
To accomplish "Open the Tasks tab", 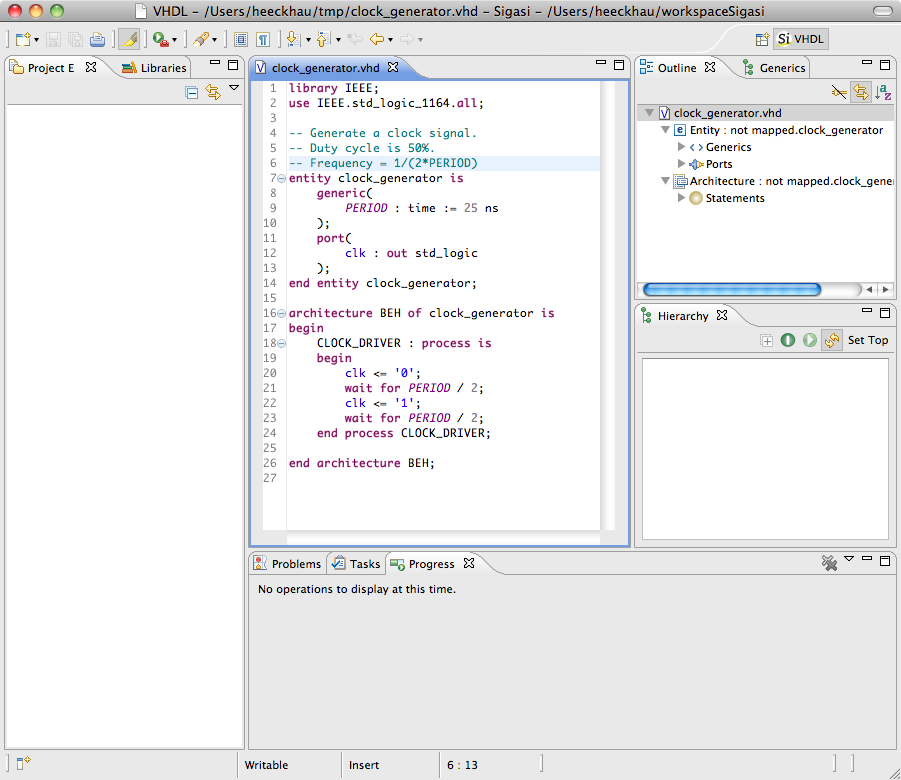I will [357, 564].
